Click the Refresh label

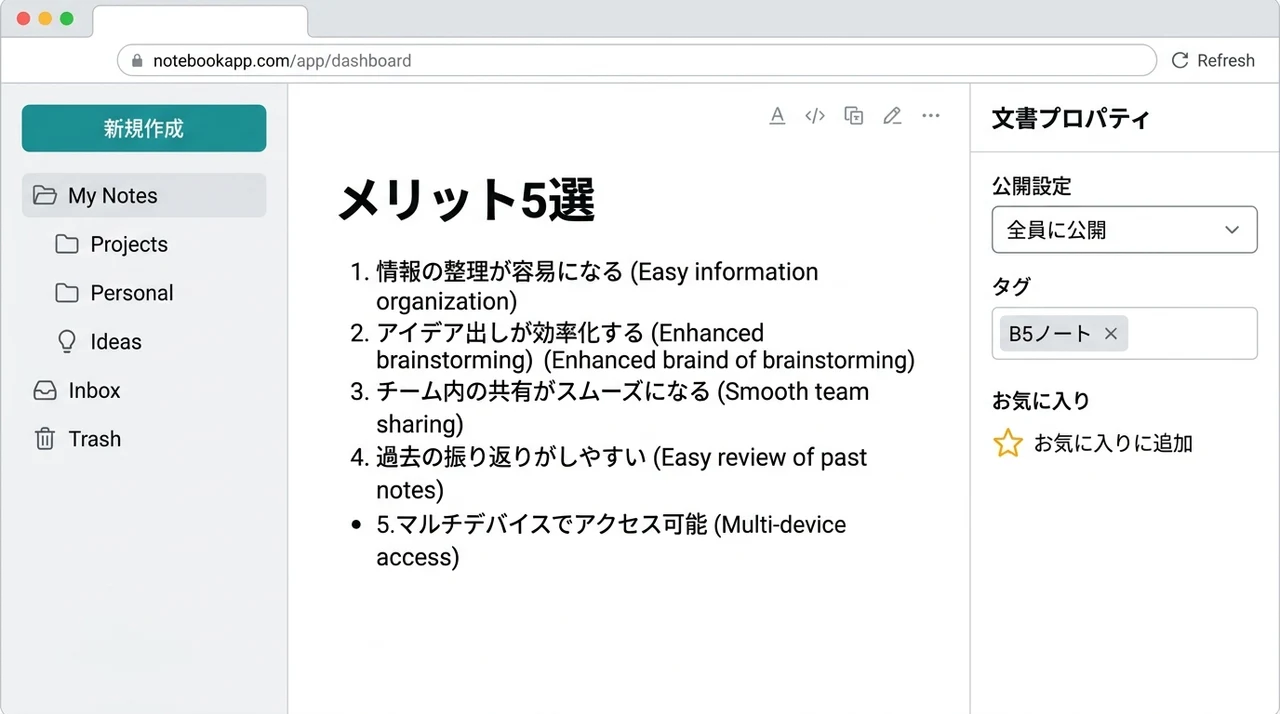1226,60
